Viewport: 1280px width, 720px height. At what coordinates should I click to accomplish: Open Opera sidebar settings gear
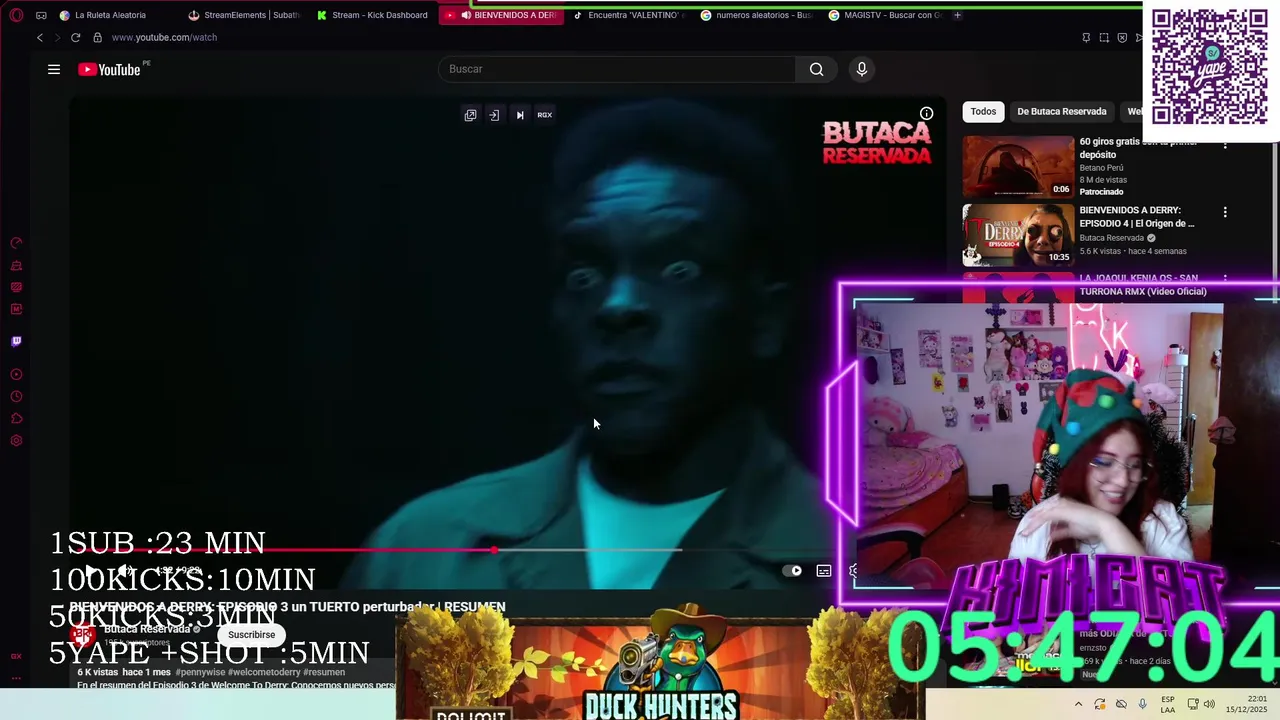16,441
